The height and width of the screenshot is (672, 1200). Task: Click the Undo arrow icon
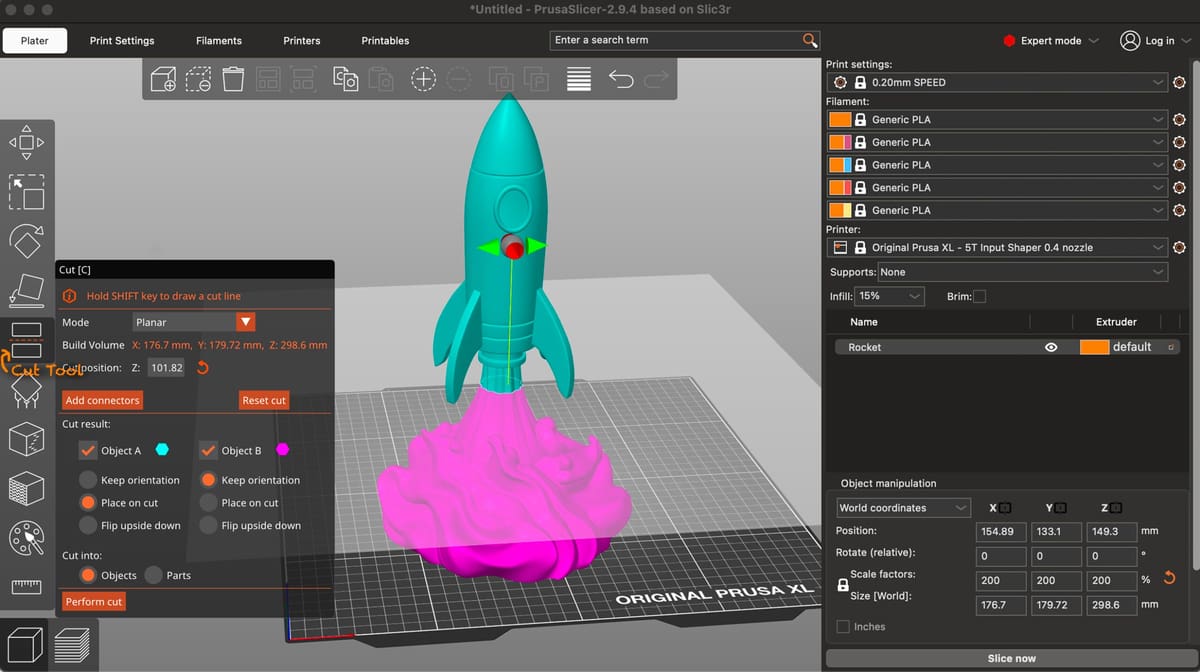pyautogui.click(x=621, y=79)
